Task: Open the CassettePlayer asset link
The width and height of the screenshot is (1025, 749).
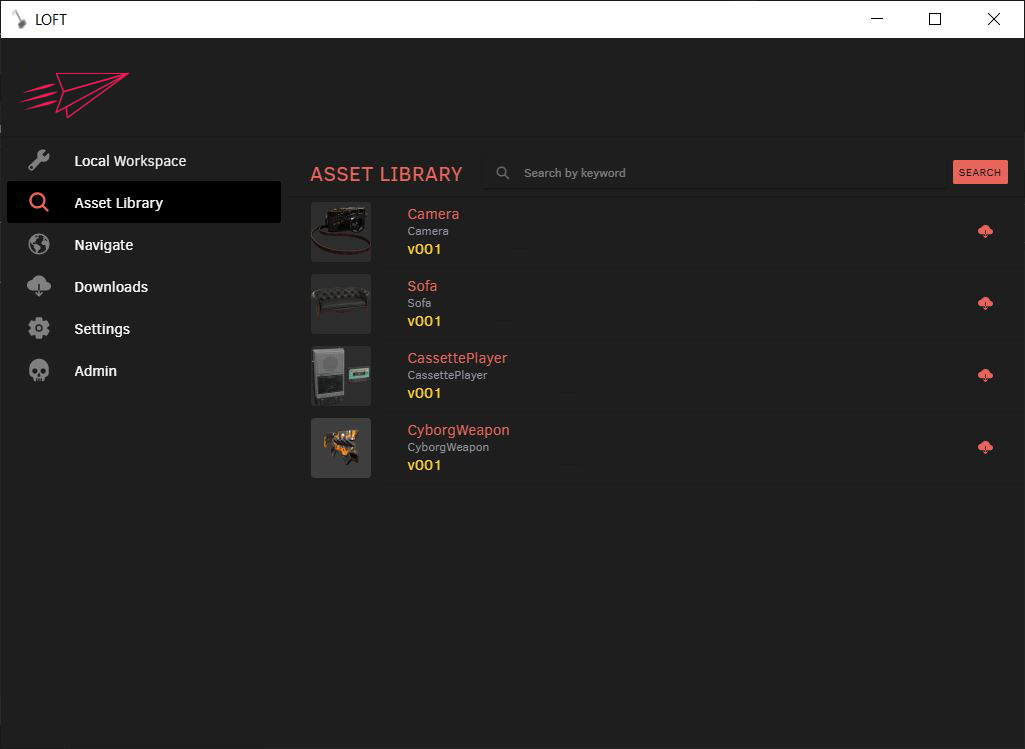Action: click(457, 357)
